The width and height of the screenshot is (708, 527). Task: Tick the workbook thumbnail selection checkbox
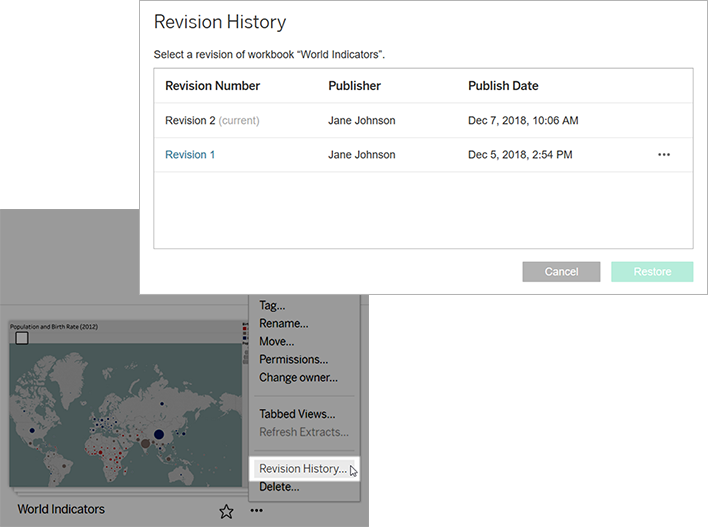(x=22, y=338)
